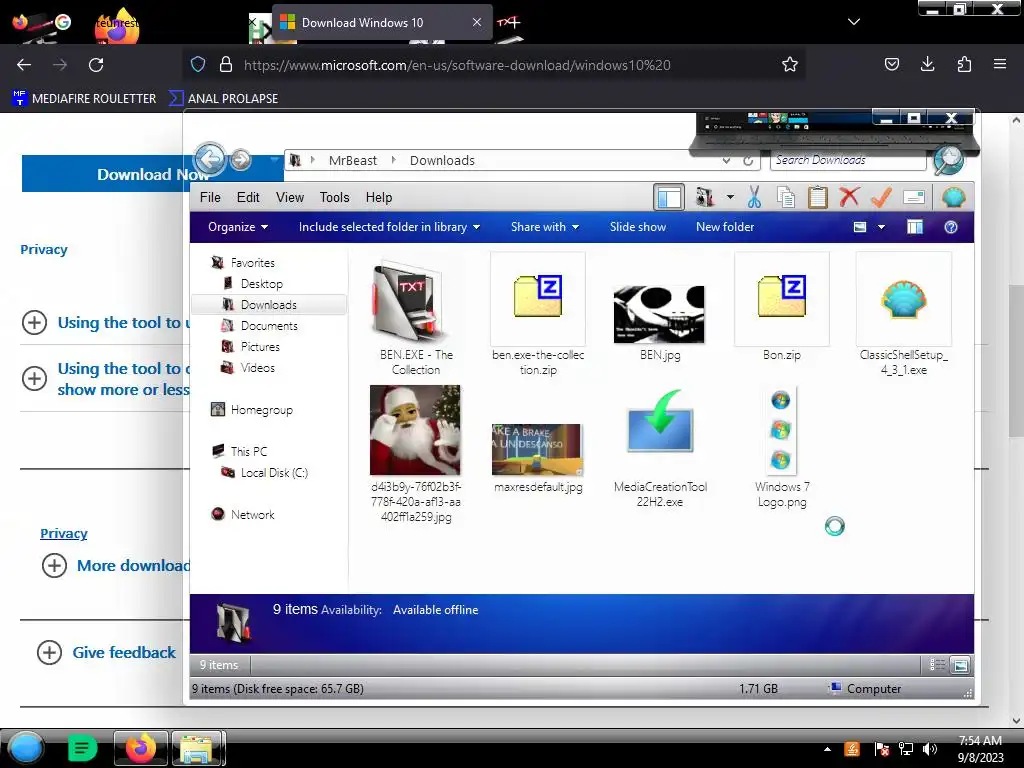Viewport: 1024px width, 768px height.
Task: Expand the Give feedback section
Action: pos(106,652)
